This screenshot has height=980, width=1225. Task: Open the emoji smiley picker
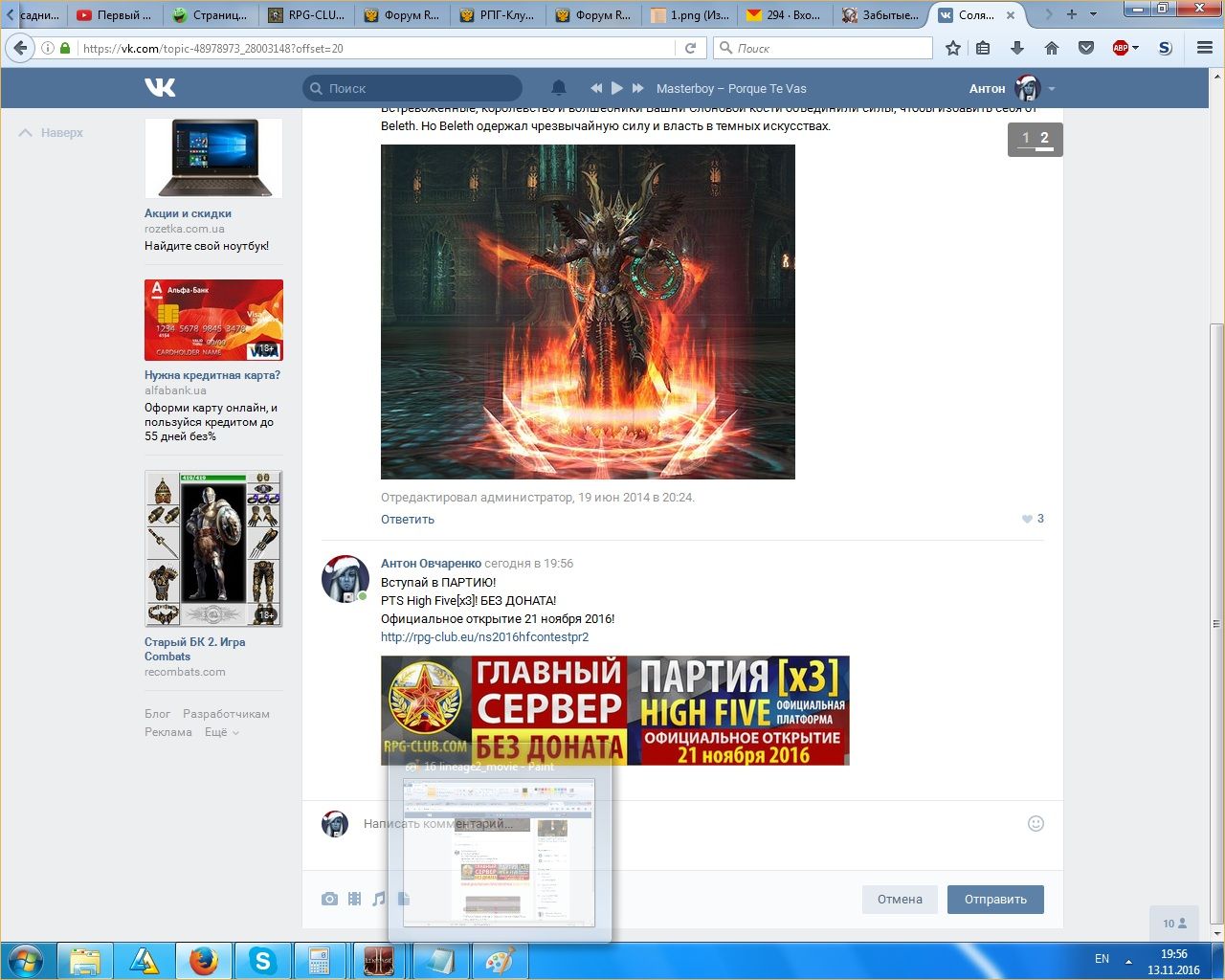[1036, 824]
